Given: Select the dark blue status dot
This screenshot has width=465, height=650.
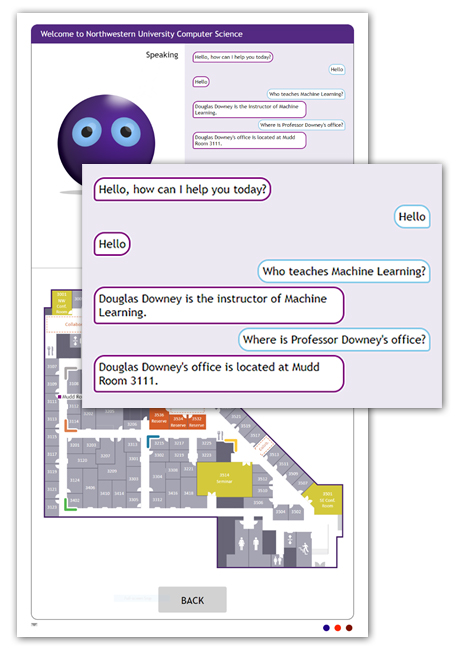Looking at the screenshot, I should pyautogui.click(x=326, y=628).
